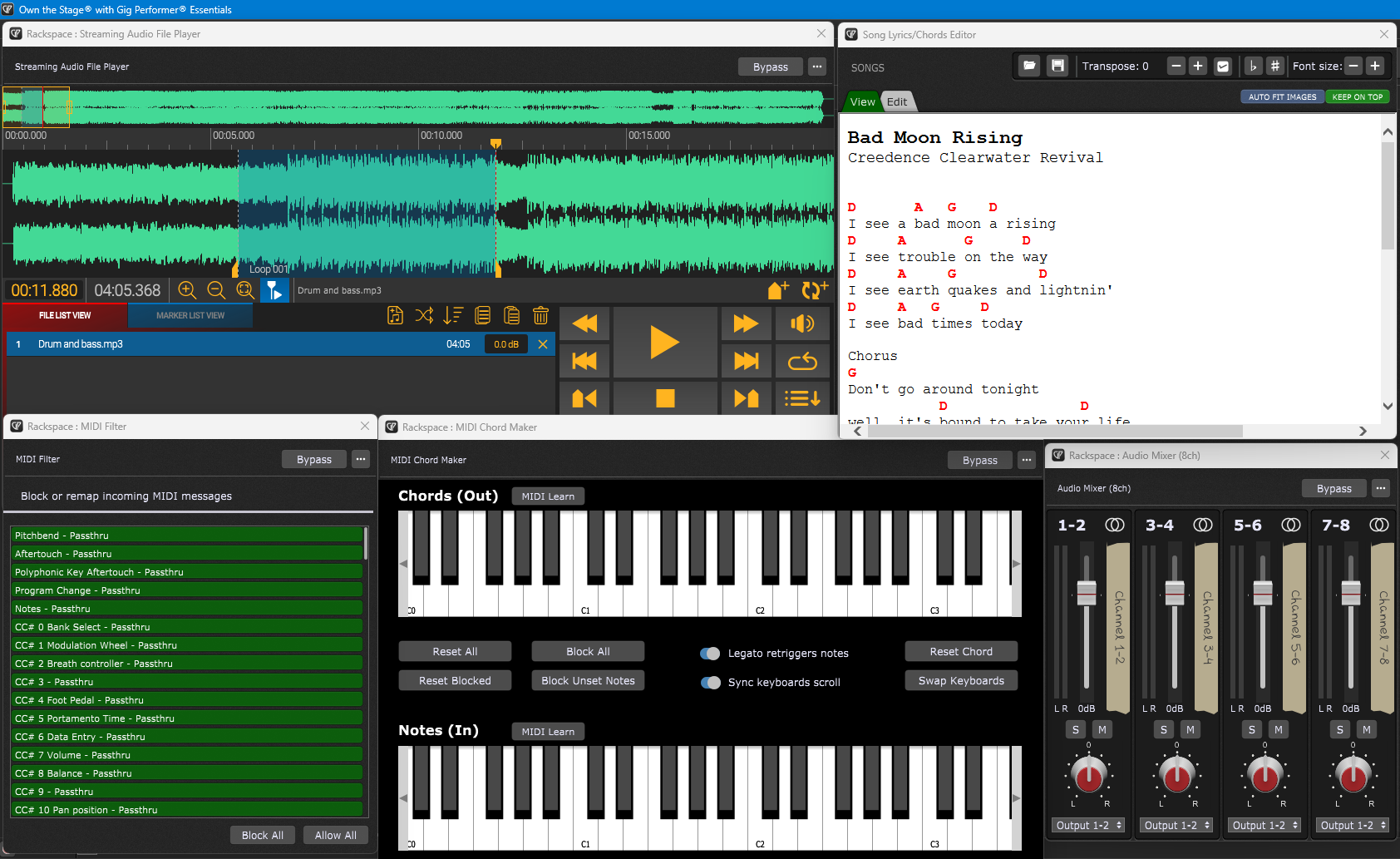
Task: Open the Output 1-2 dropdown for channel 1-2
Action: click(1089, 825)
